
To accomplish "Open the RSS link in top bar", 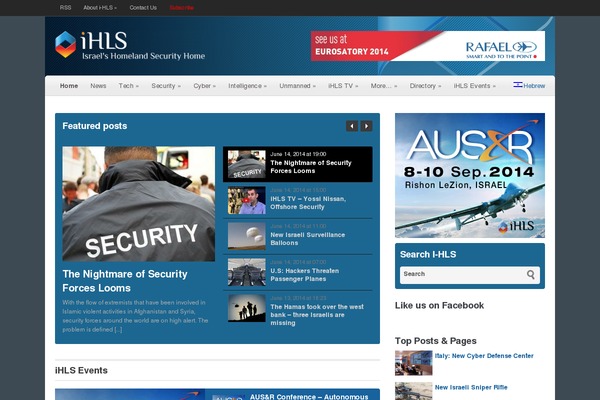I will click(65, 8).
